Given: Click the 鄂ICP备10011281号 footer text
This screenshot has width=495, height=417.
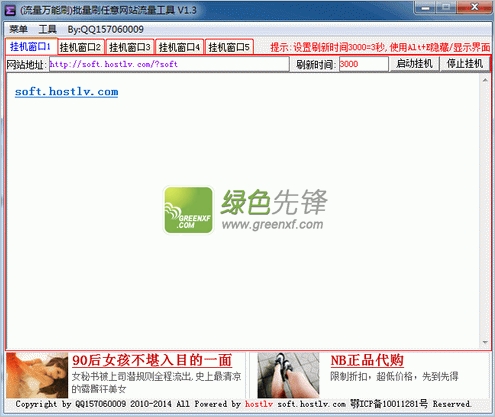Looking at the screenshot, I should point(389,404).
